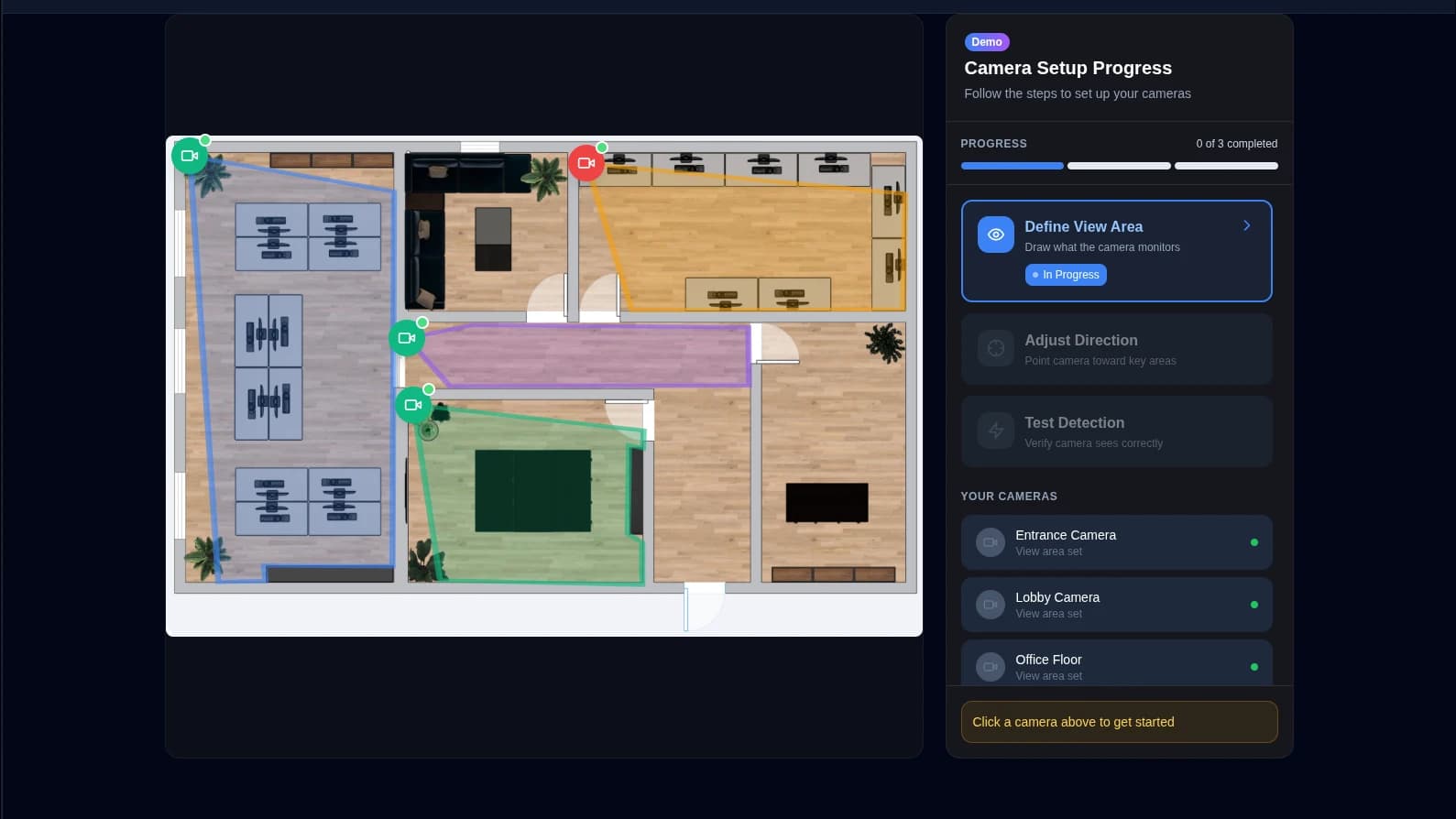Open the Define View Area step
The height and width of the screenshot is (819, 1456).
pos(1116,251)
